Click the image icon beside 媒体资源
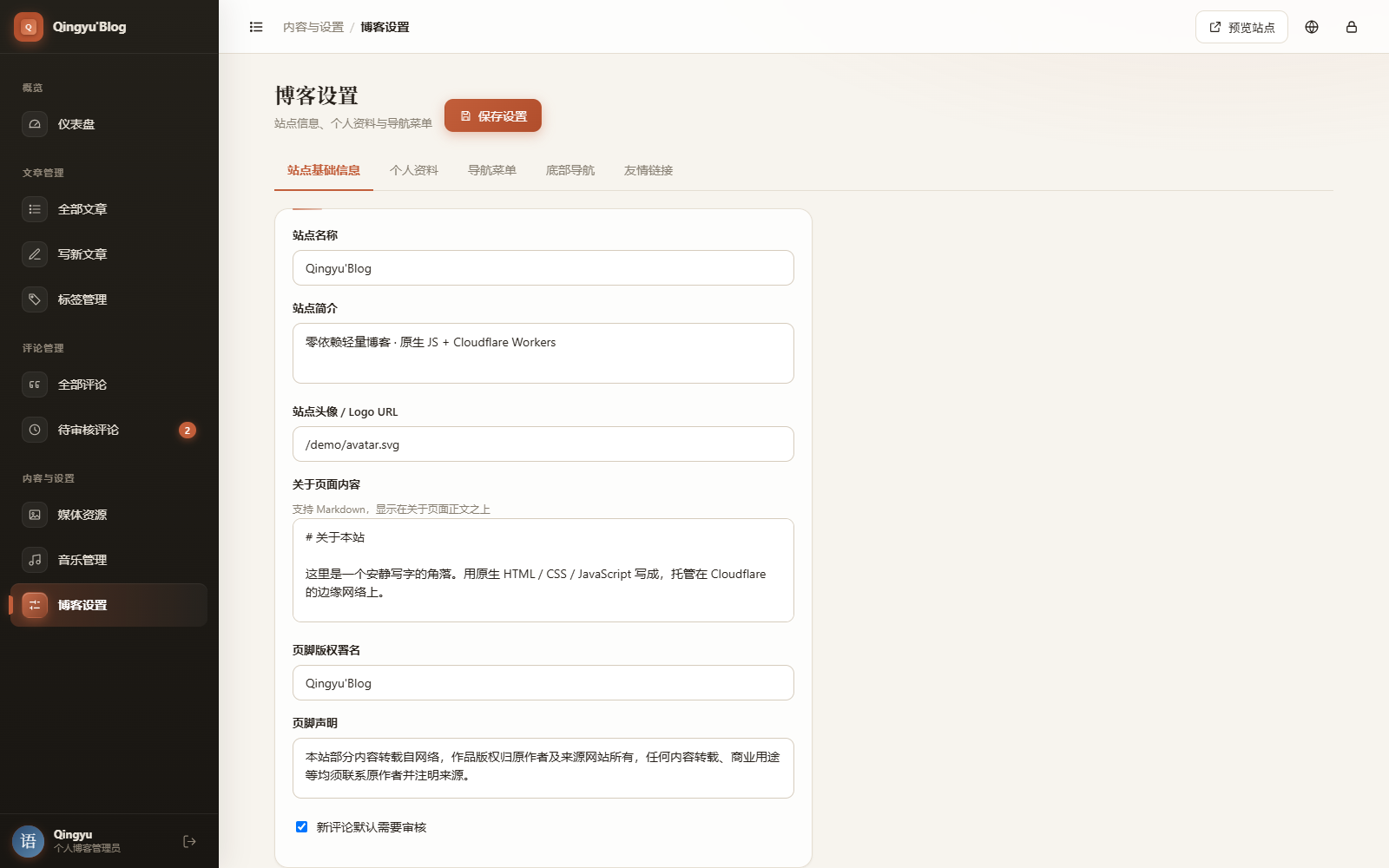Image resolution: width=1389 pixels, height=868 pixels. click(x=35, y=515)
